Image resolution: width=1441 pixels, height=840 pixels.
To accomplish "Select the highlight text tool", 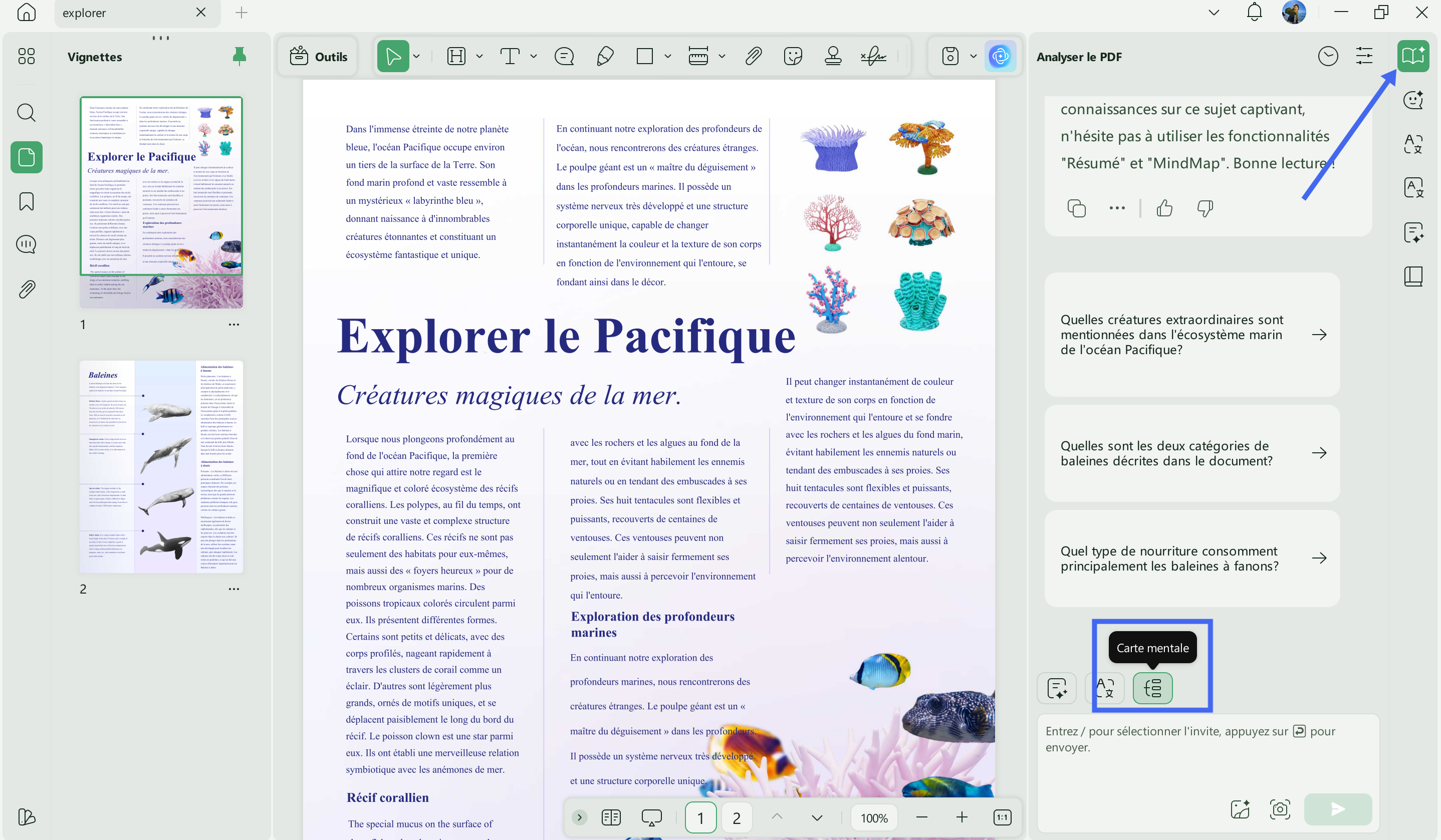I will (456, 56).
